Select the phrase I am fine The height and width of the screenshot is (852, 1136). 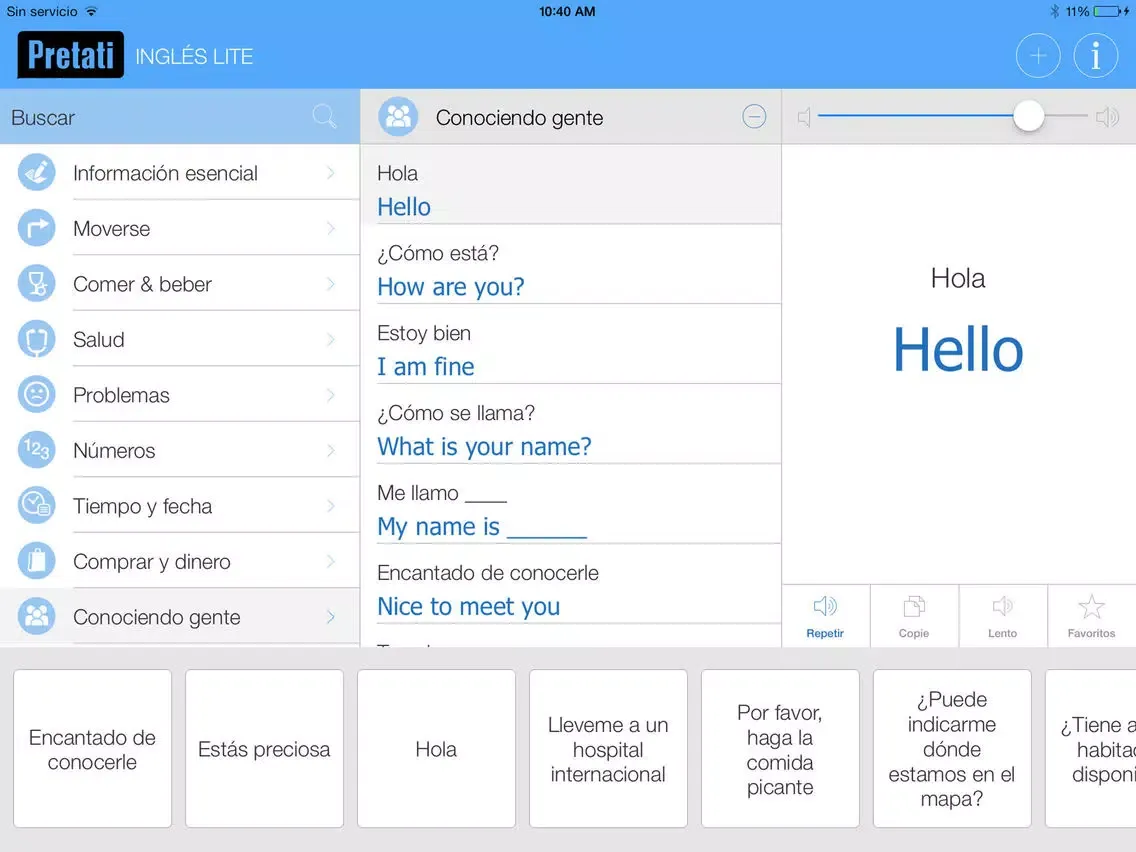coord(571,344)
